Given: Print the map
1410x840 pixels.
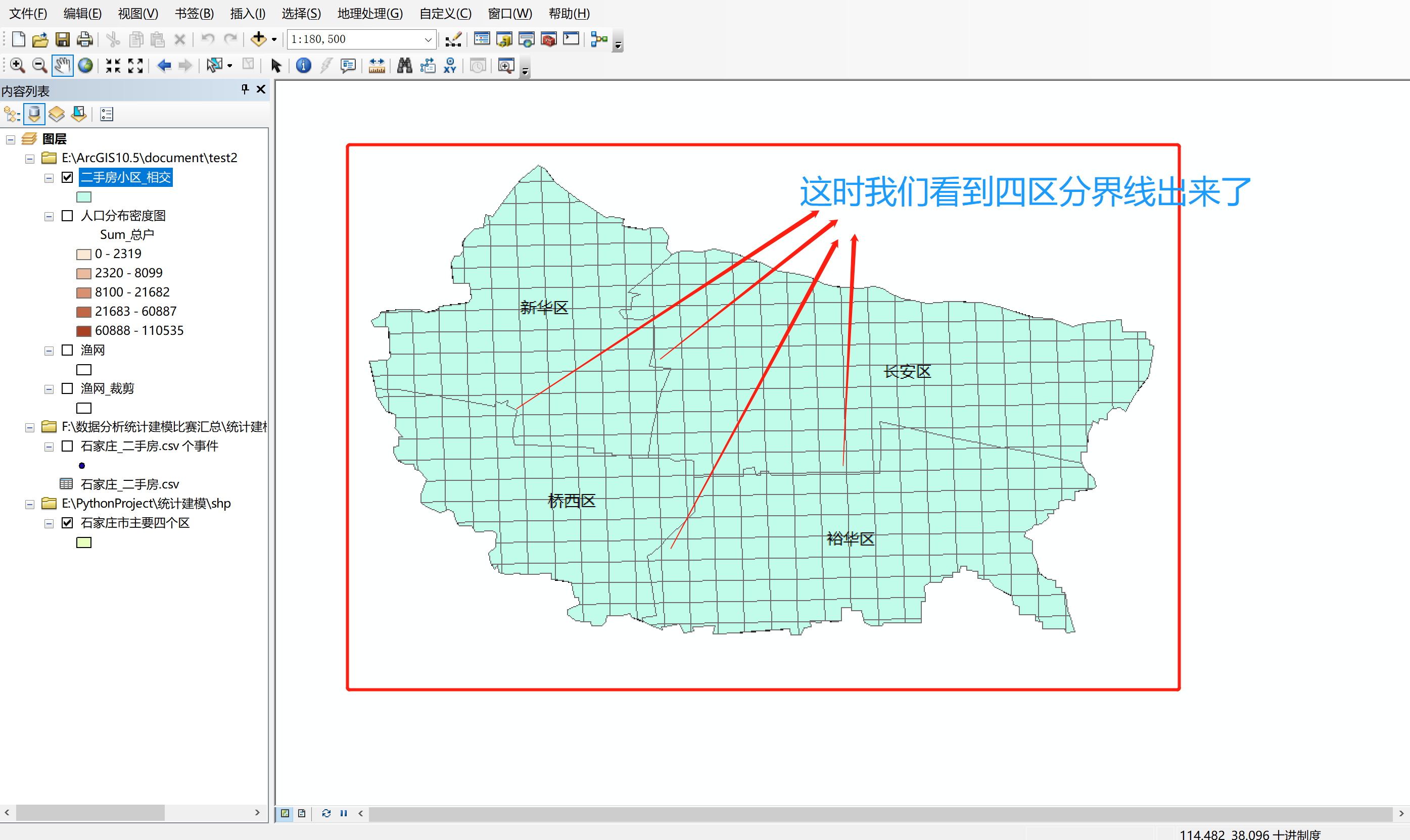Looking at the screenshot, I should click(84, 39).
